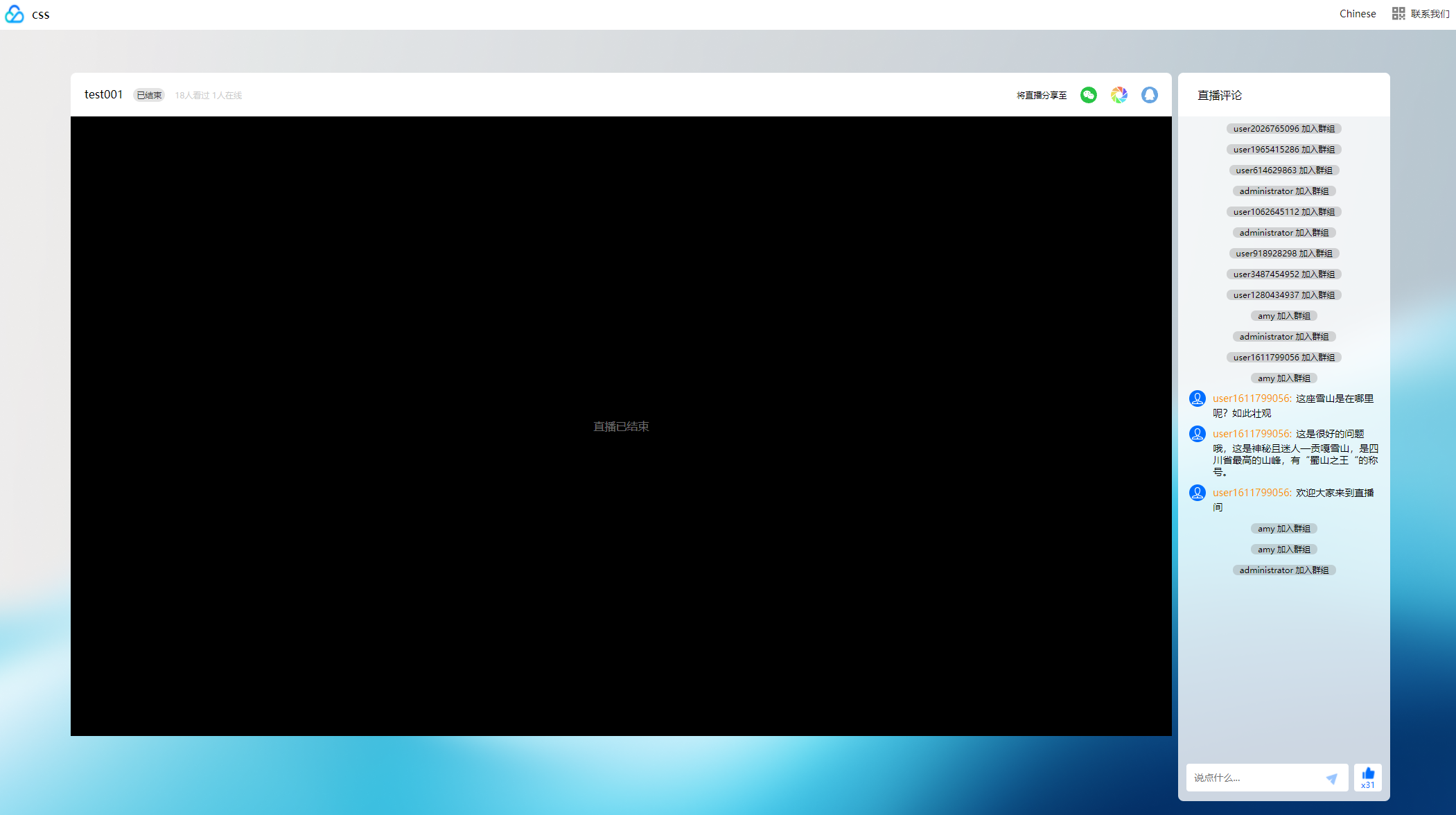Viewport: 1456px width, 815px height.
Task: Share livestream to QQ penguin icon
Action: (x=1149, y=95)
